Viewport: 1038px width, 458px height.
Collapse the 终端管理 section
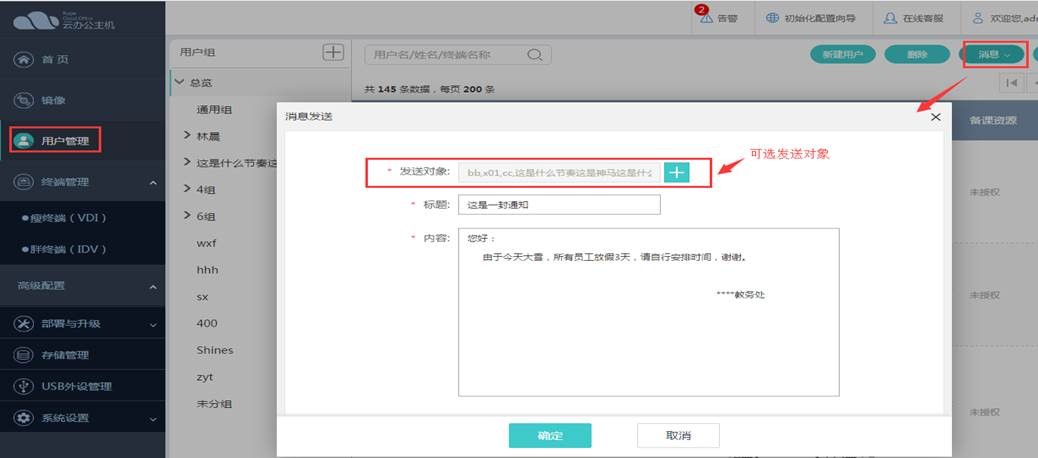pos(152,183)
